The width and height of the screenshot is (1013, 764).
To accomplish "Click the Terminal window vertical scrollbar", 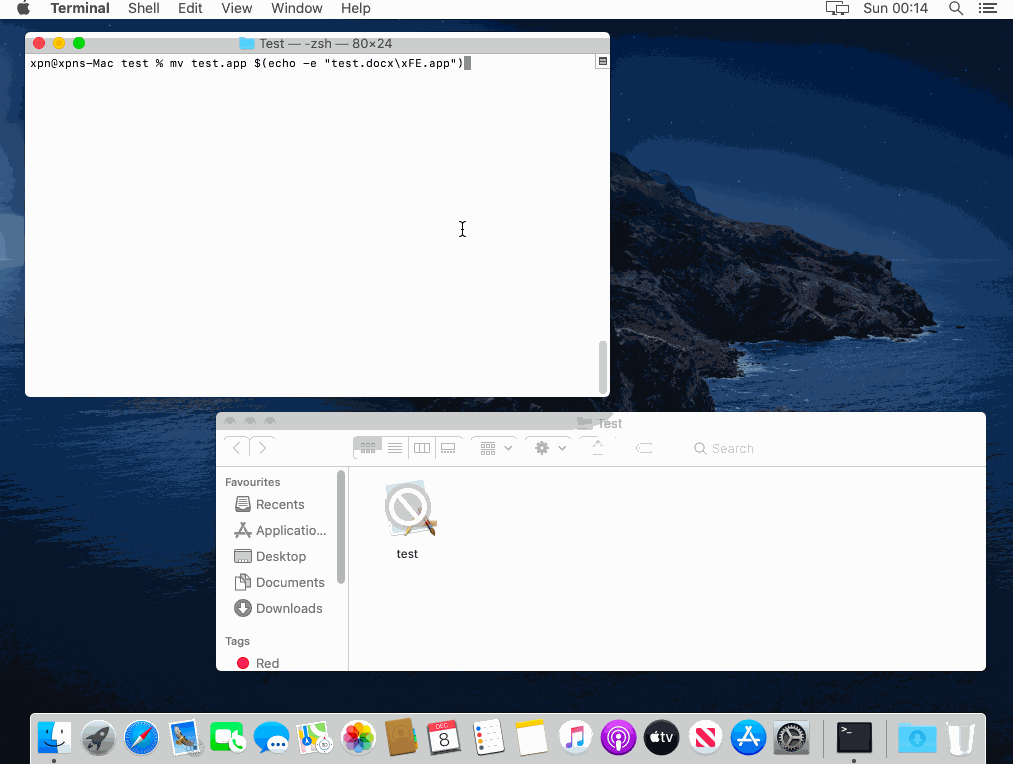I will (602, 366).
